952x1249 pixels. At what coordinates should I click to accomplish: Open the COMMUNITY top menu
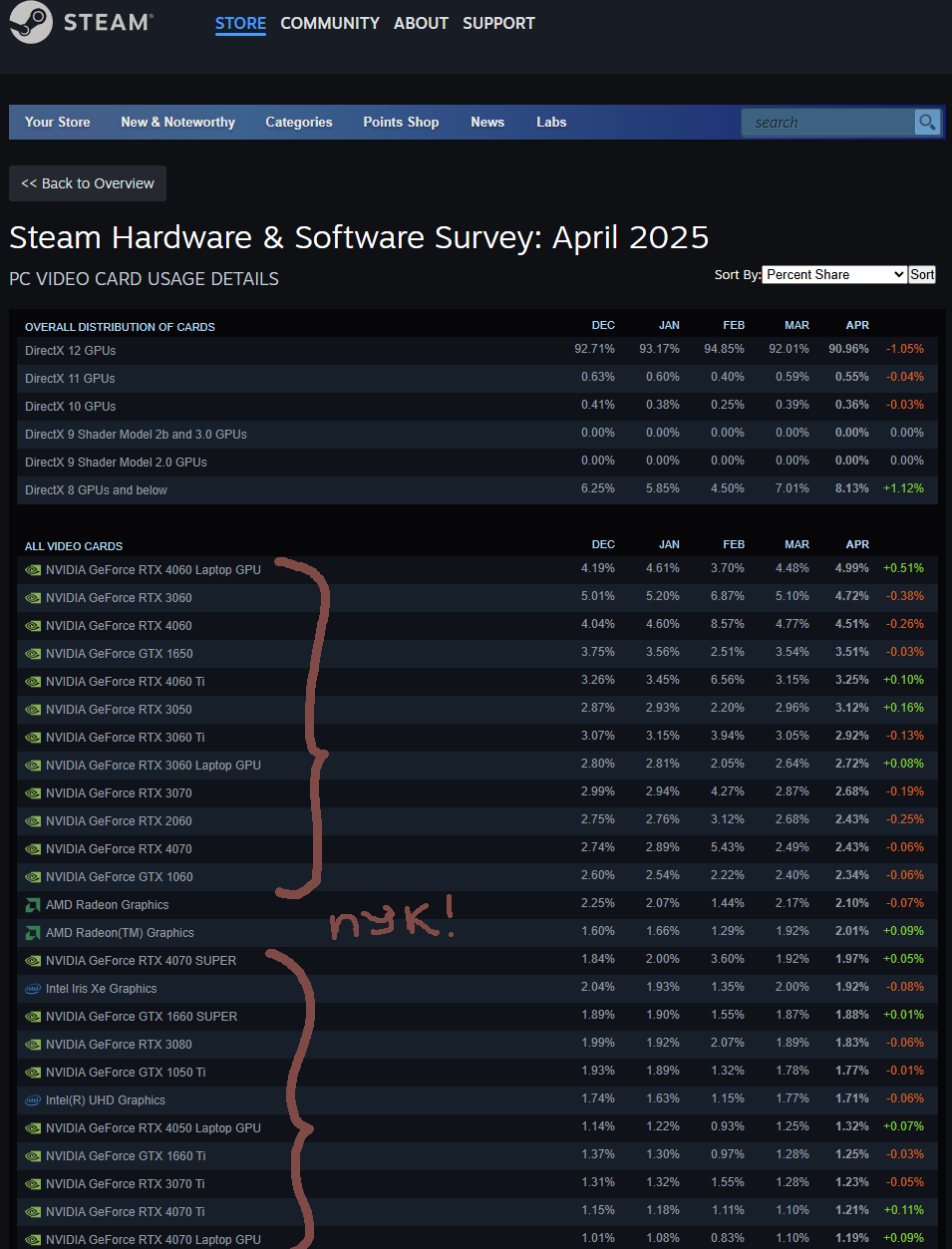330,23
